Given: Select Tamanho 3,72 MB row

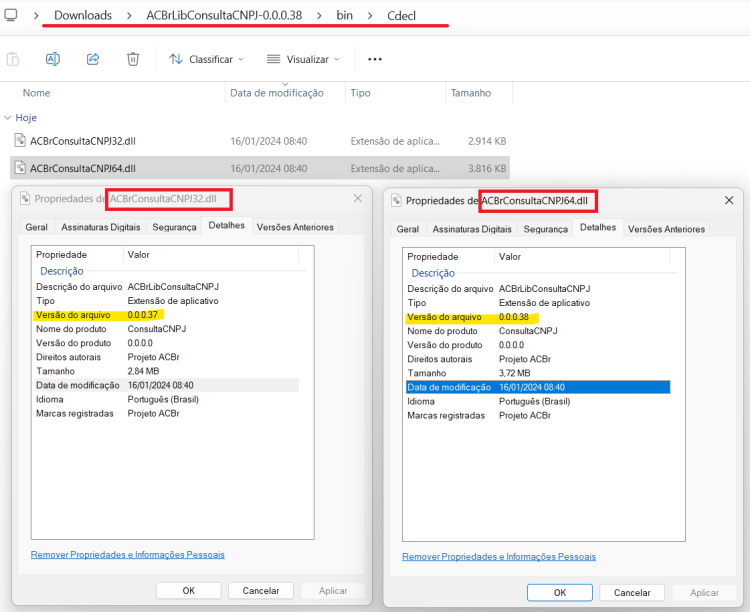Looking at the screenshot, I should coord(538,373).
